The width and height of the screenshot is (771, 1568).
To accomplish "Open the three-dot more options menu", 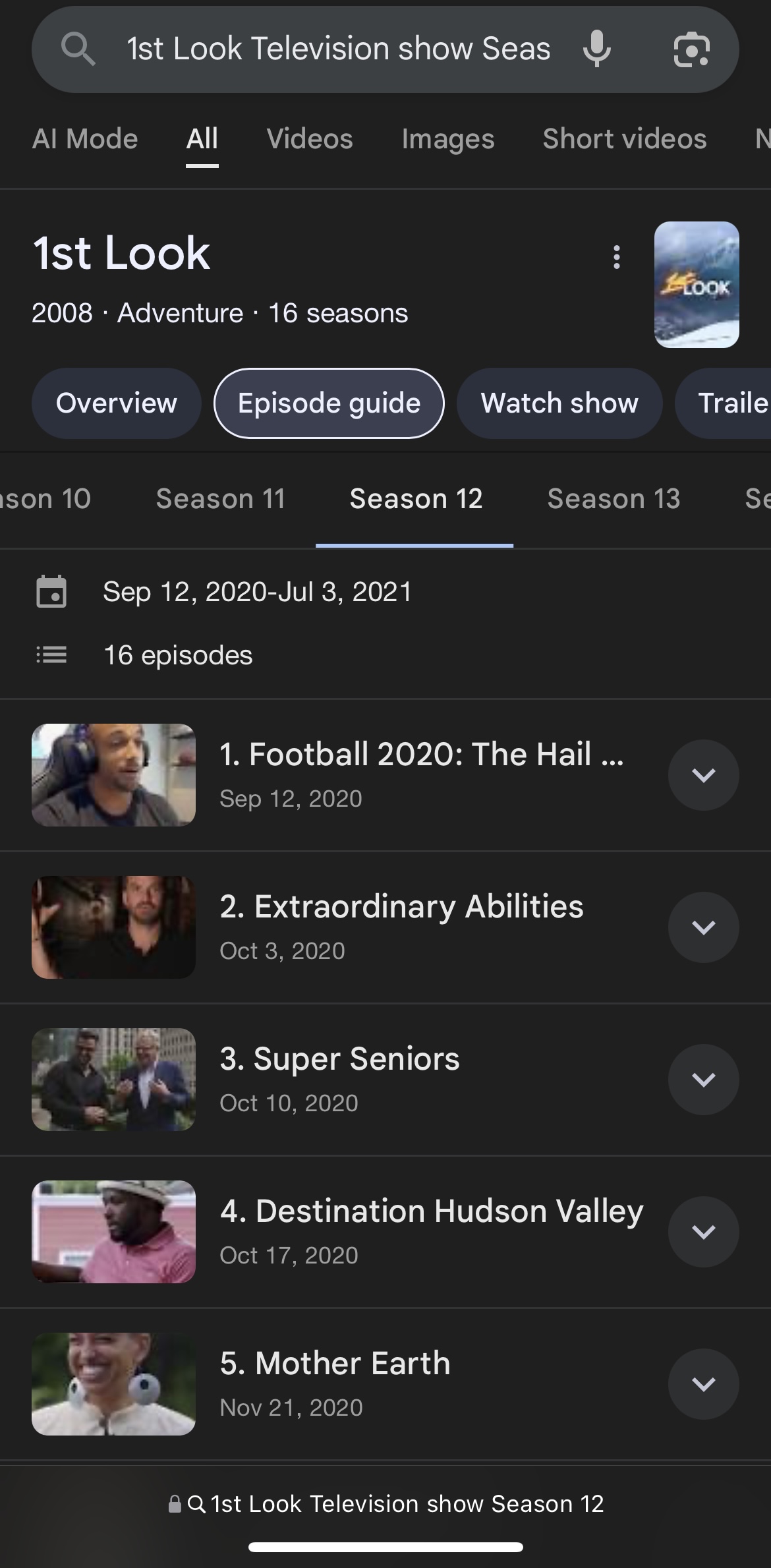I will 617,257.
